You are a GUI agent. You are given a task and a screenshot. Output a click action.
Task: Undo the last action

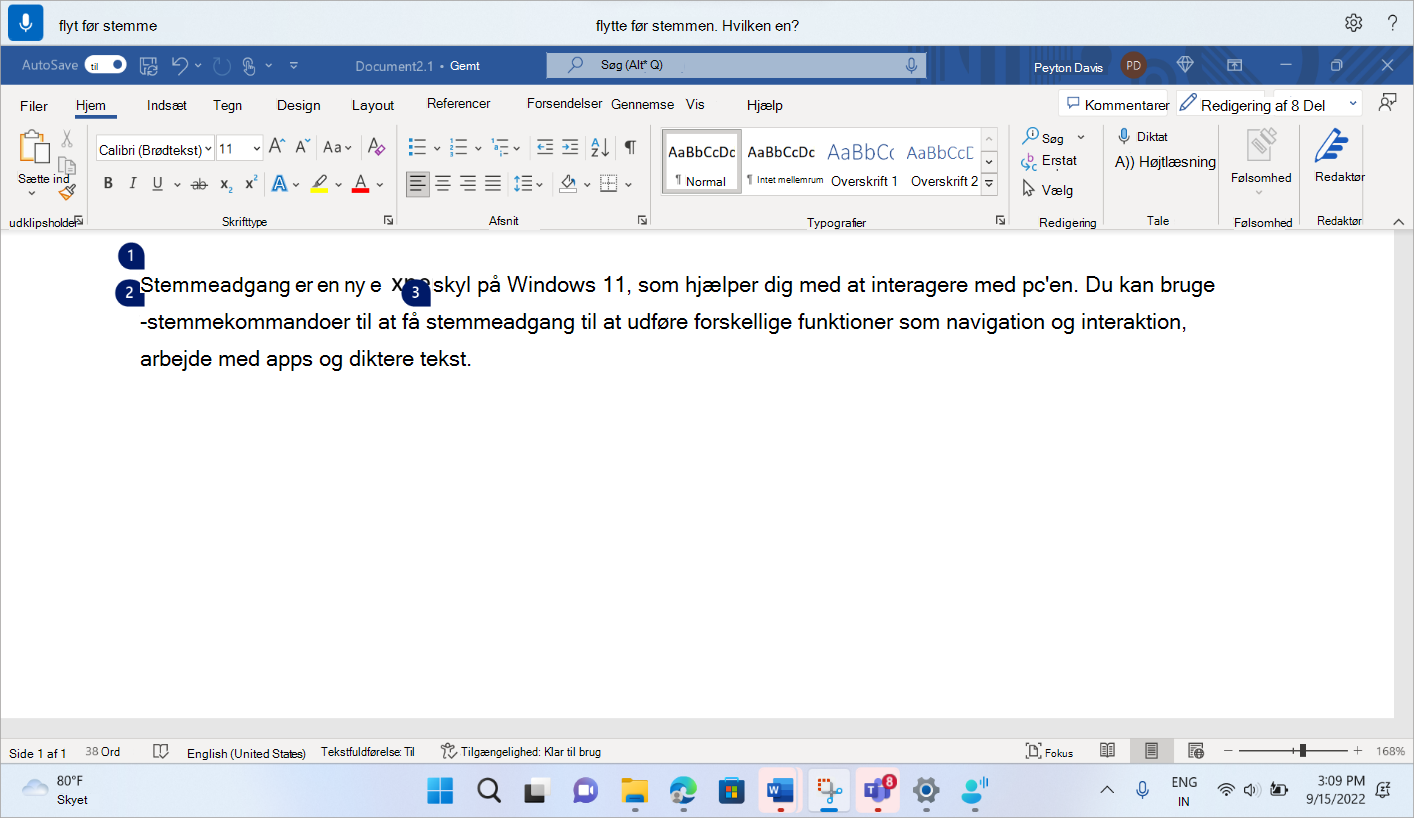pos(180,66)
